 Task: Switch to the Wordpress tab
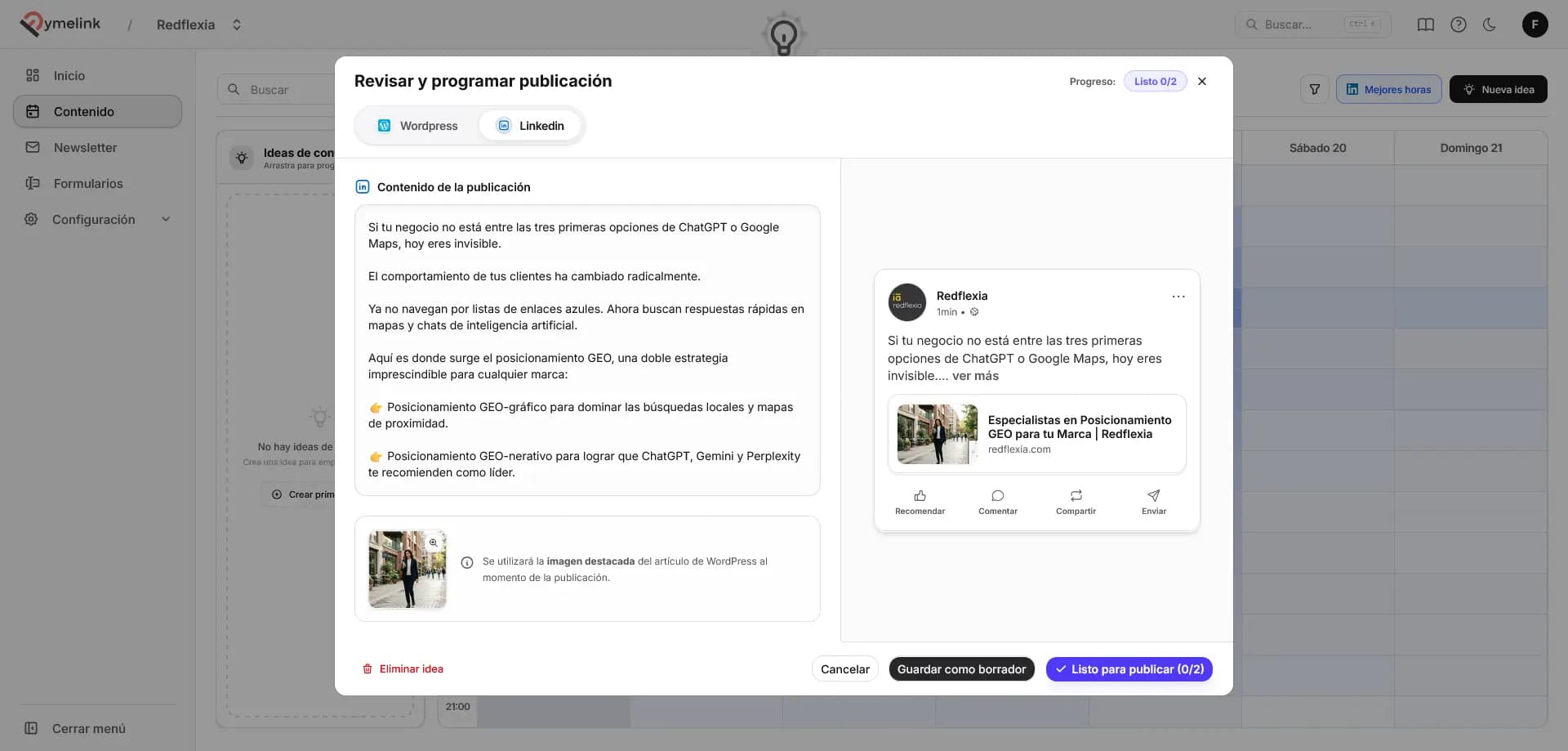click(417, 126)
